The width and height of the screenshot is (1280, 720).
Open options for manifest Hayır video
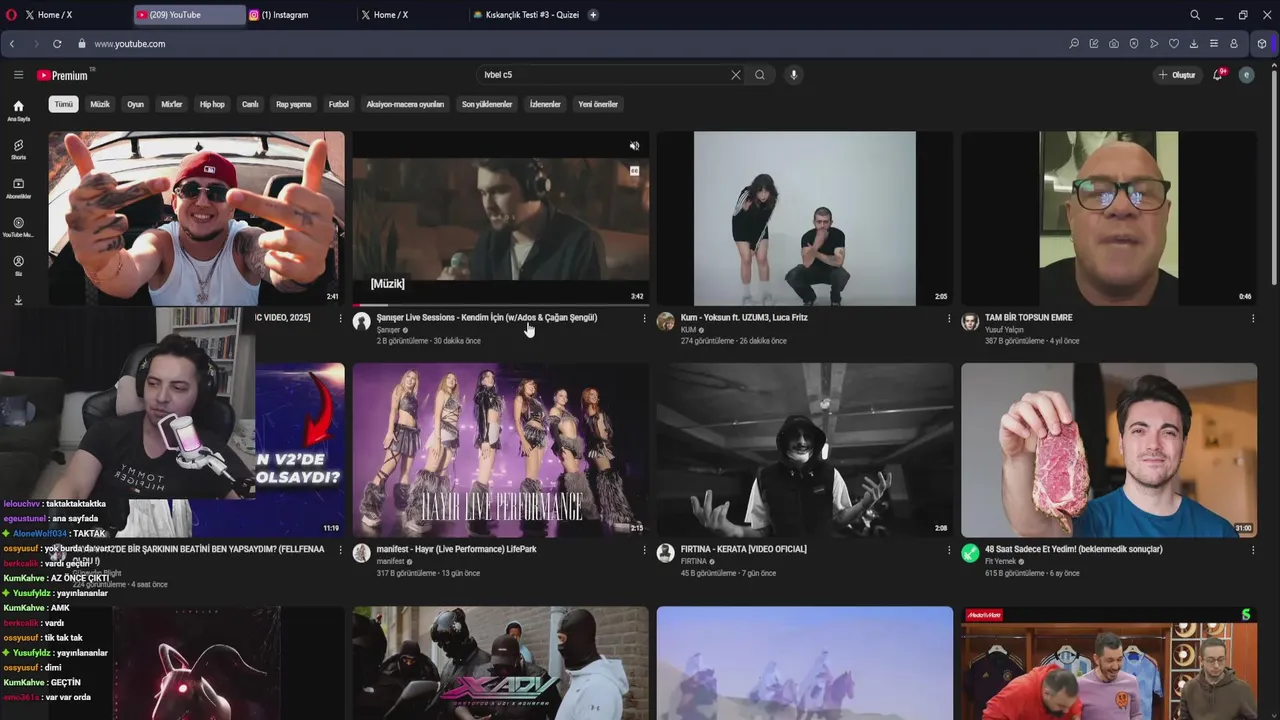[644, 550]
